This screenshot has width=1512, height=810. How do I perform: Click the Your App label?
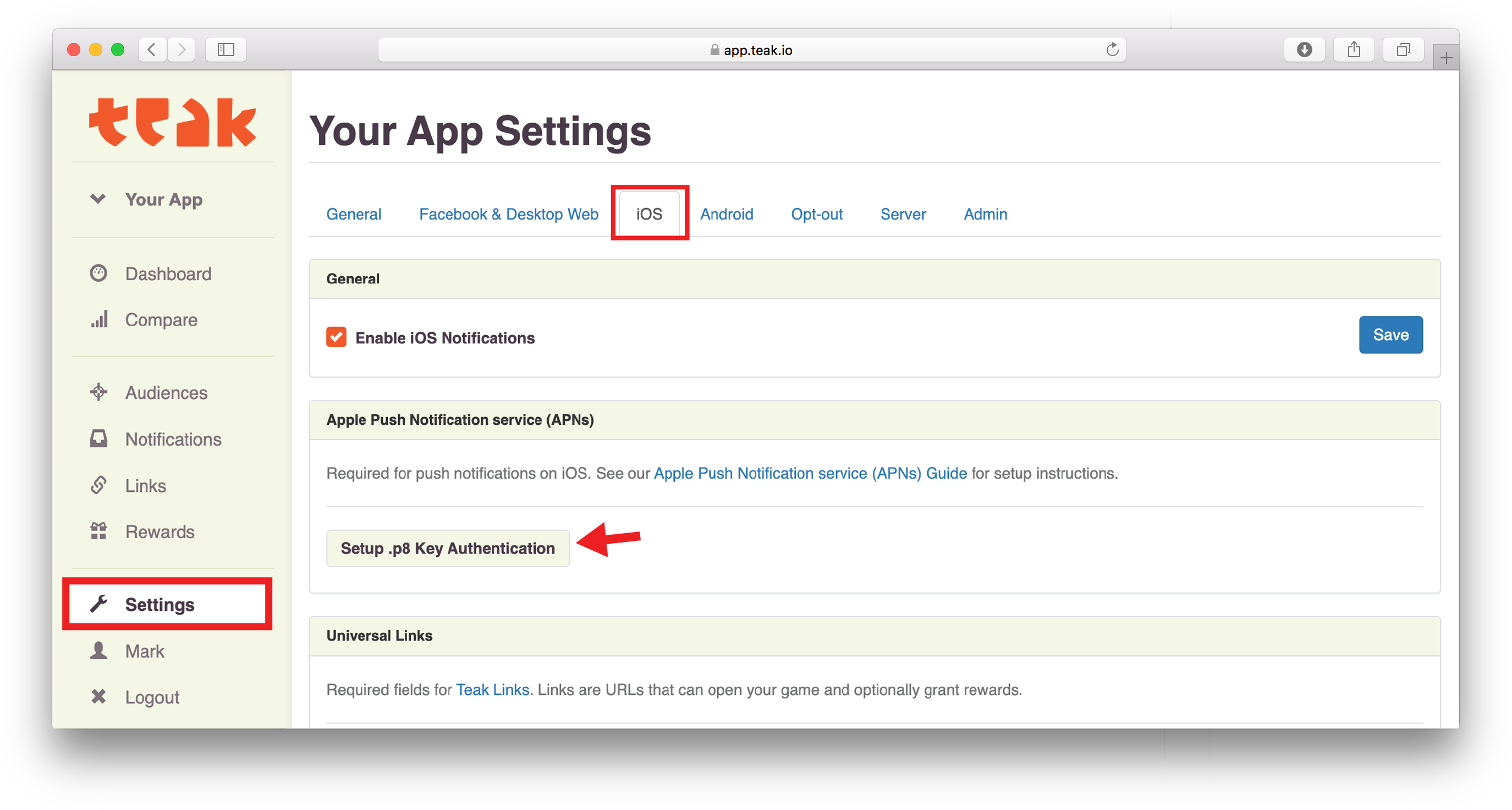164,199
